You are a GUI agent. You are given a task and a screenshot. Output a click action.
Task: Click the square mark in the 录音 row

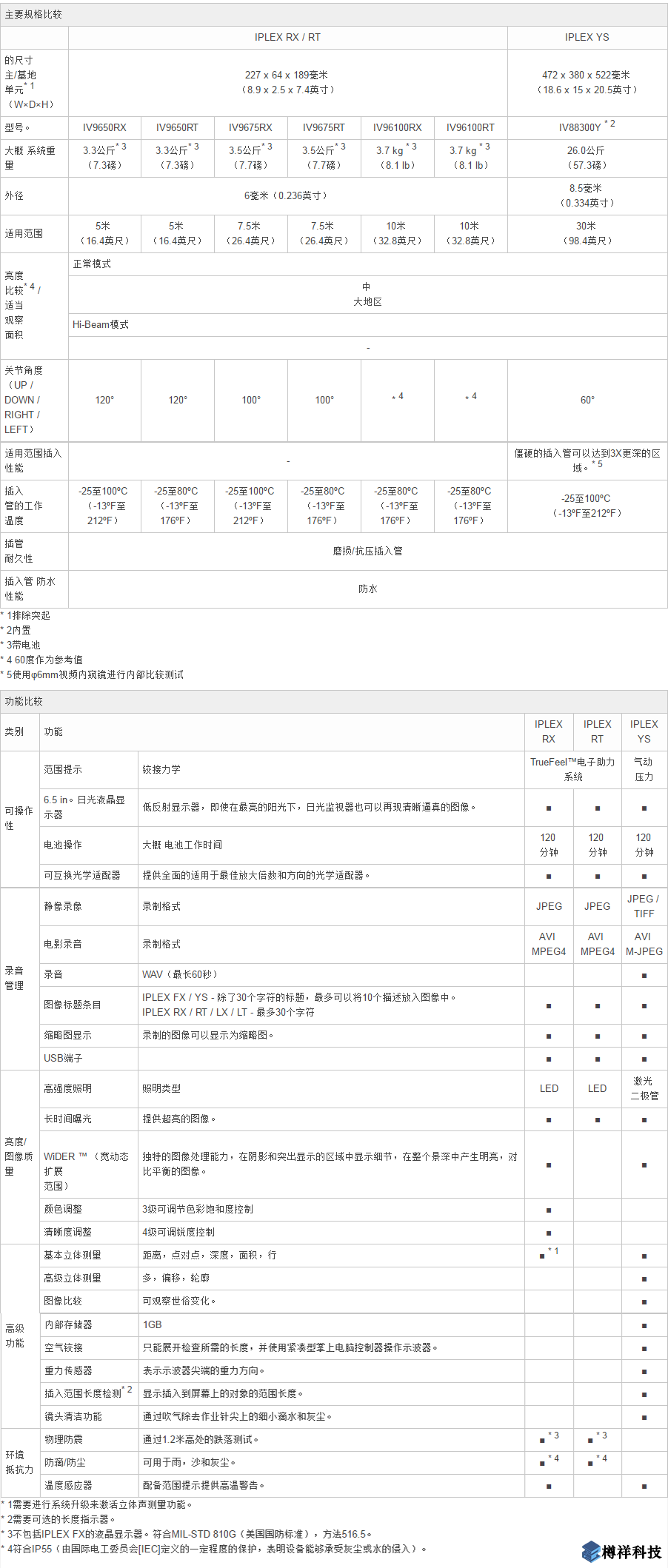(x=644, y=975)
